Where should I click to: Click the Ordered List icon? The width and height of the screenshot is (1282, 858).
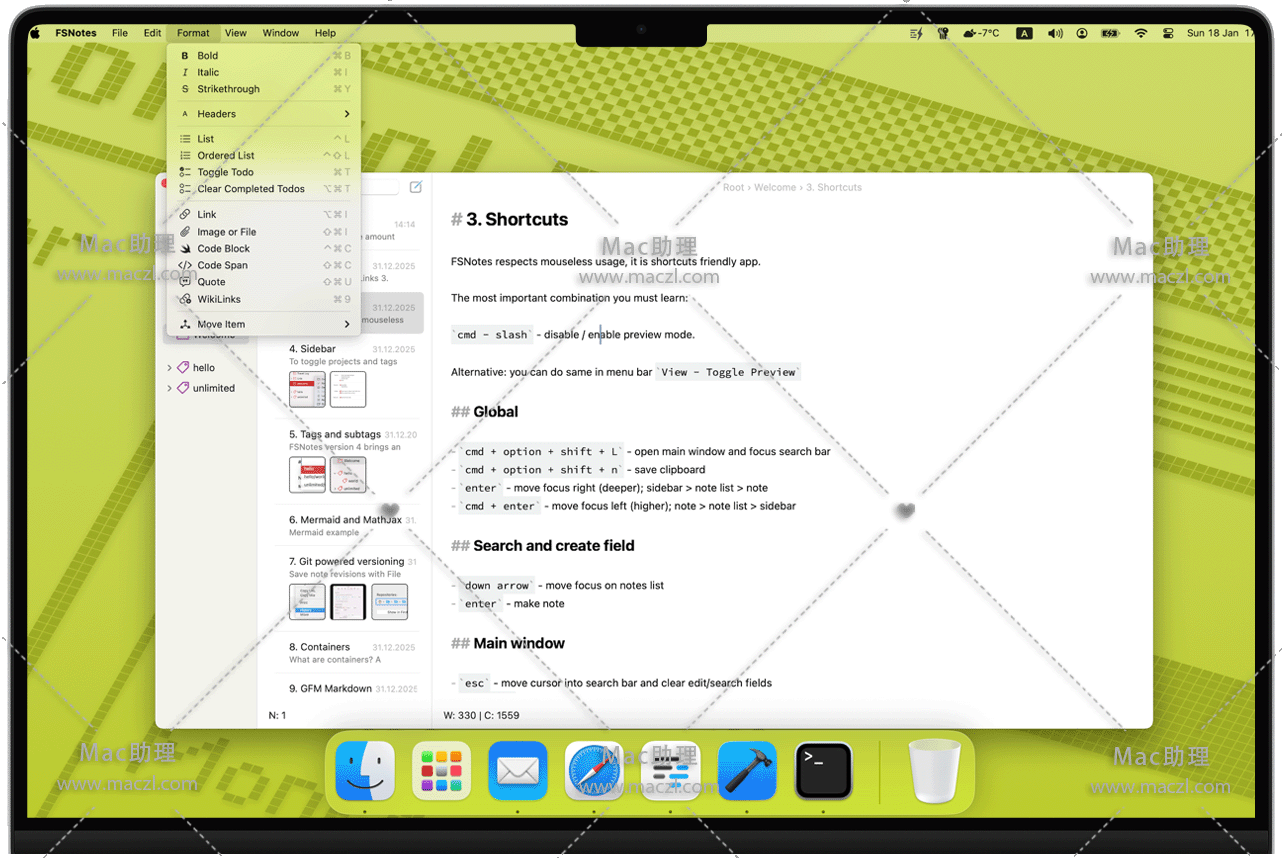185,156
